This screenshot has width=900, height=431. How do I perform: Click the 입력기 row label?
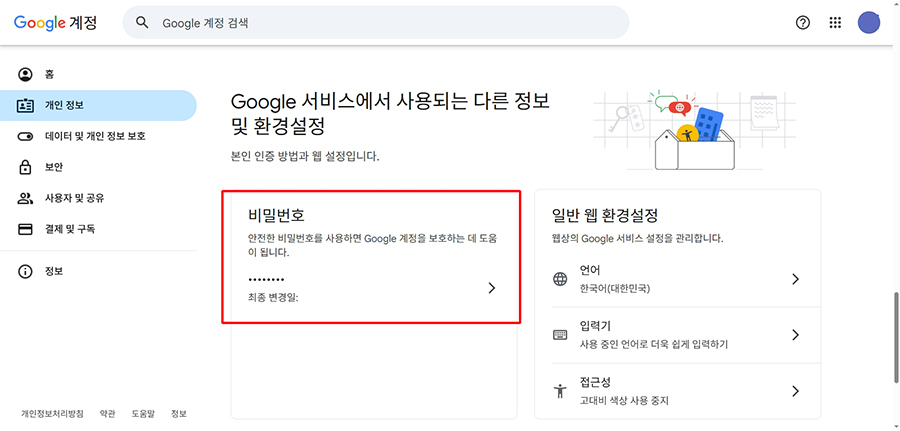pyautogui.click(x=595, y=327)
